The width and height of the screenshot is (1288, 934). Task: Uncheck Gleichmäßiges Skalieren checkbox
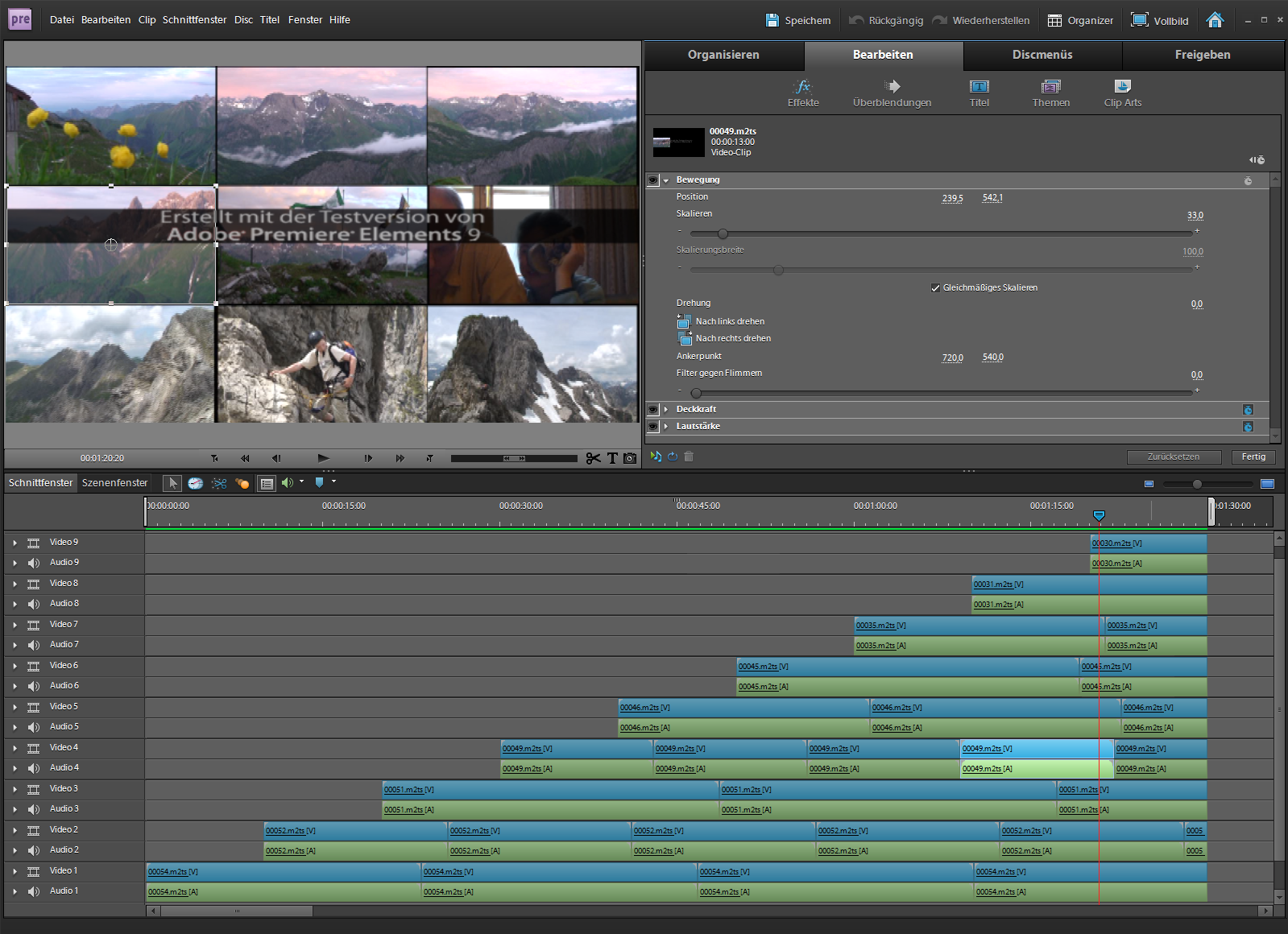(935, 287)
